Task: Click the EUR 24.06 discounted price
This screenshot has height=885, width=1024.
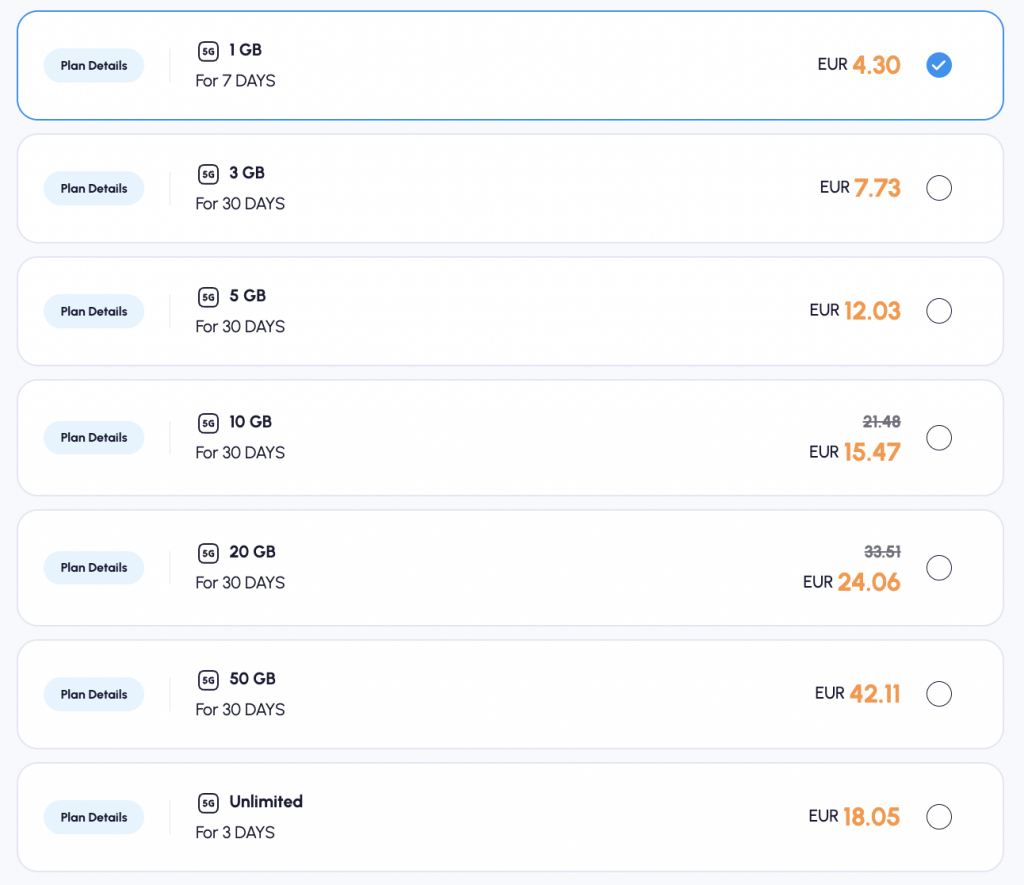Action: coord(852,582)
